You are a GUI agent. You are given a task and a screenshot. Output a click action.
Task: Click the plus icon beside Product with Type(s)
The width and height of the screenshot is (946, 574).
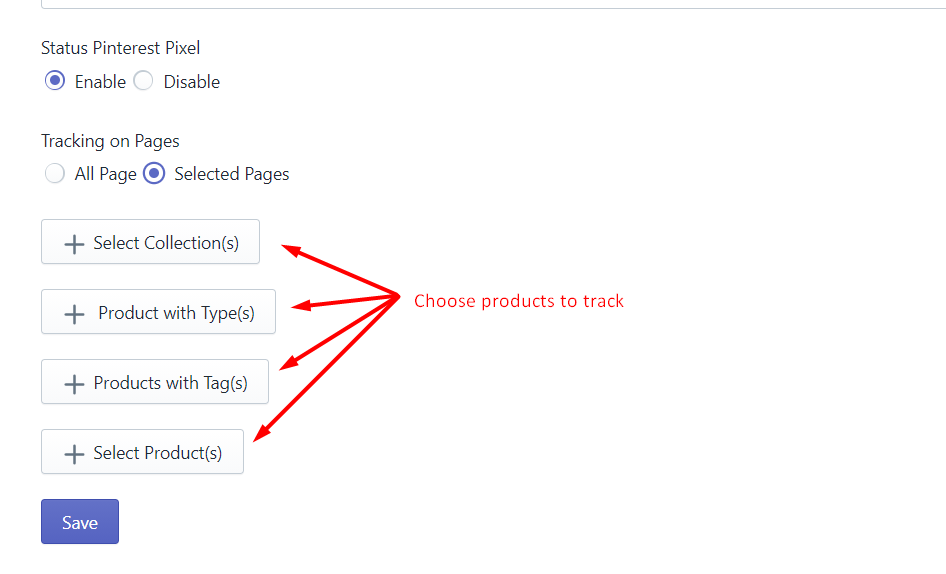[74, 314]
